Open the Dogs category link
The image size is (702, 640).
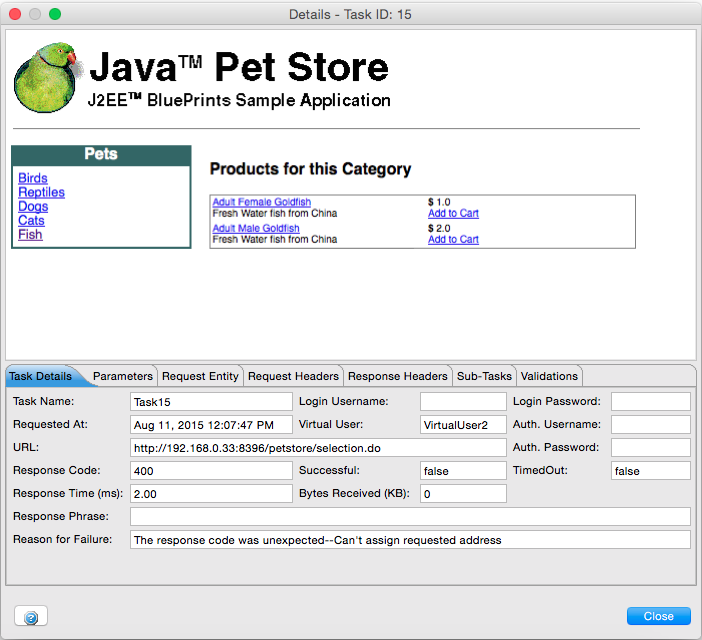(33, 206)
